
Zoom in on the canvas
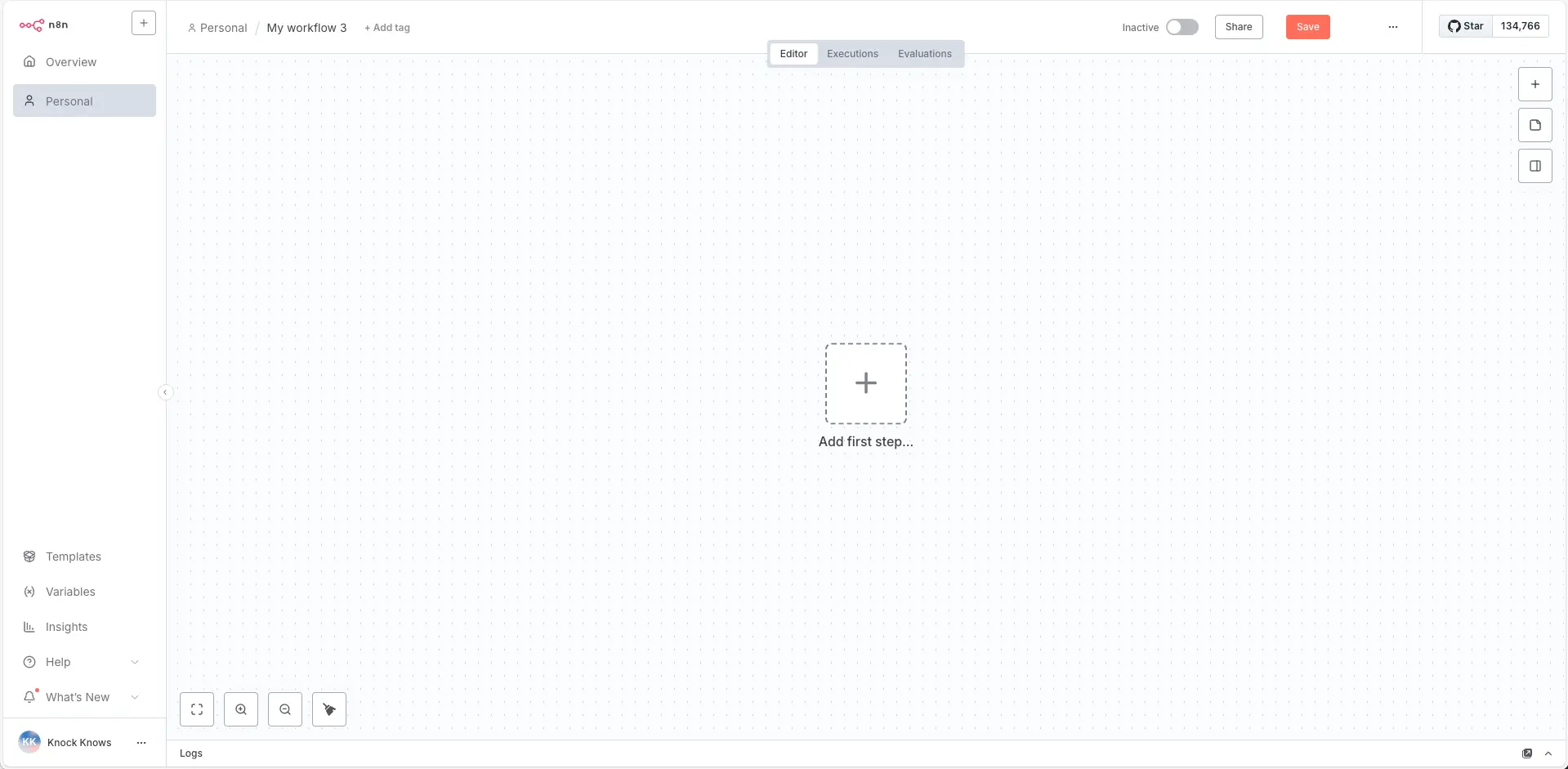[x=240, y=709]
